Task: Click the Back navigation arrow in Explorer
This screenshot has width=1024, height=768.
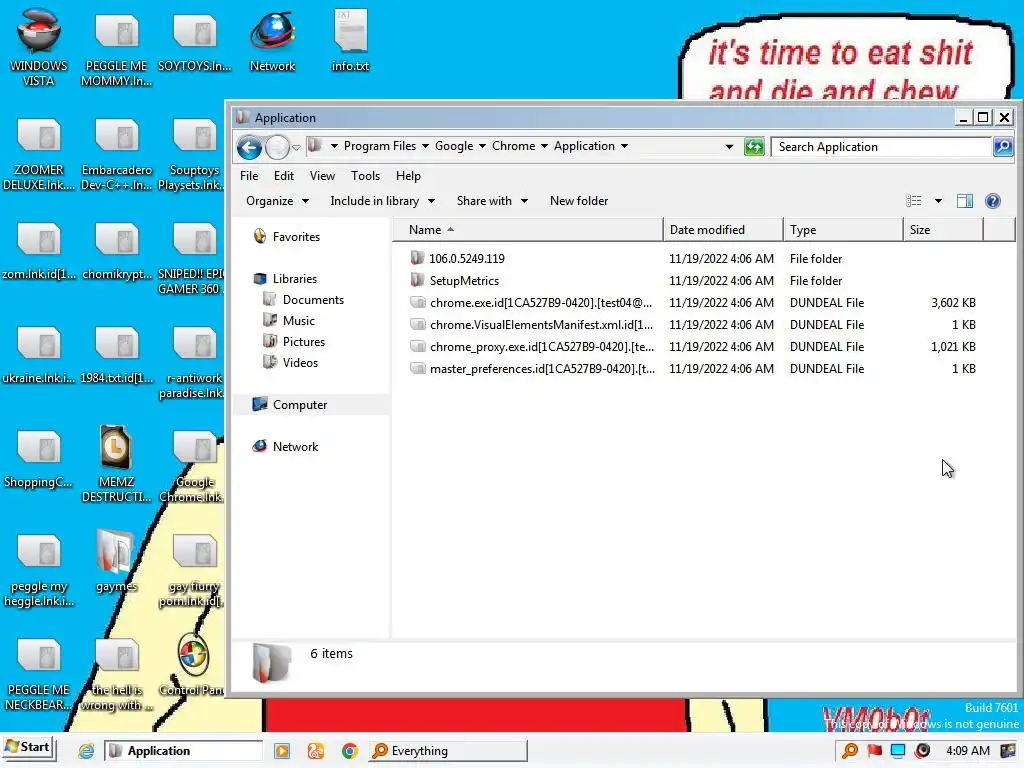Action: pyautogui.click(x=249, y=148)
